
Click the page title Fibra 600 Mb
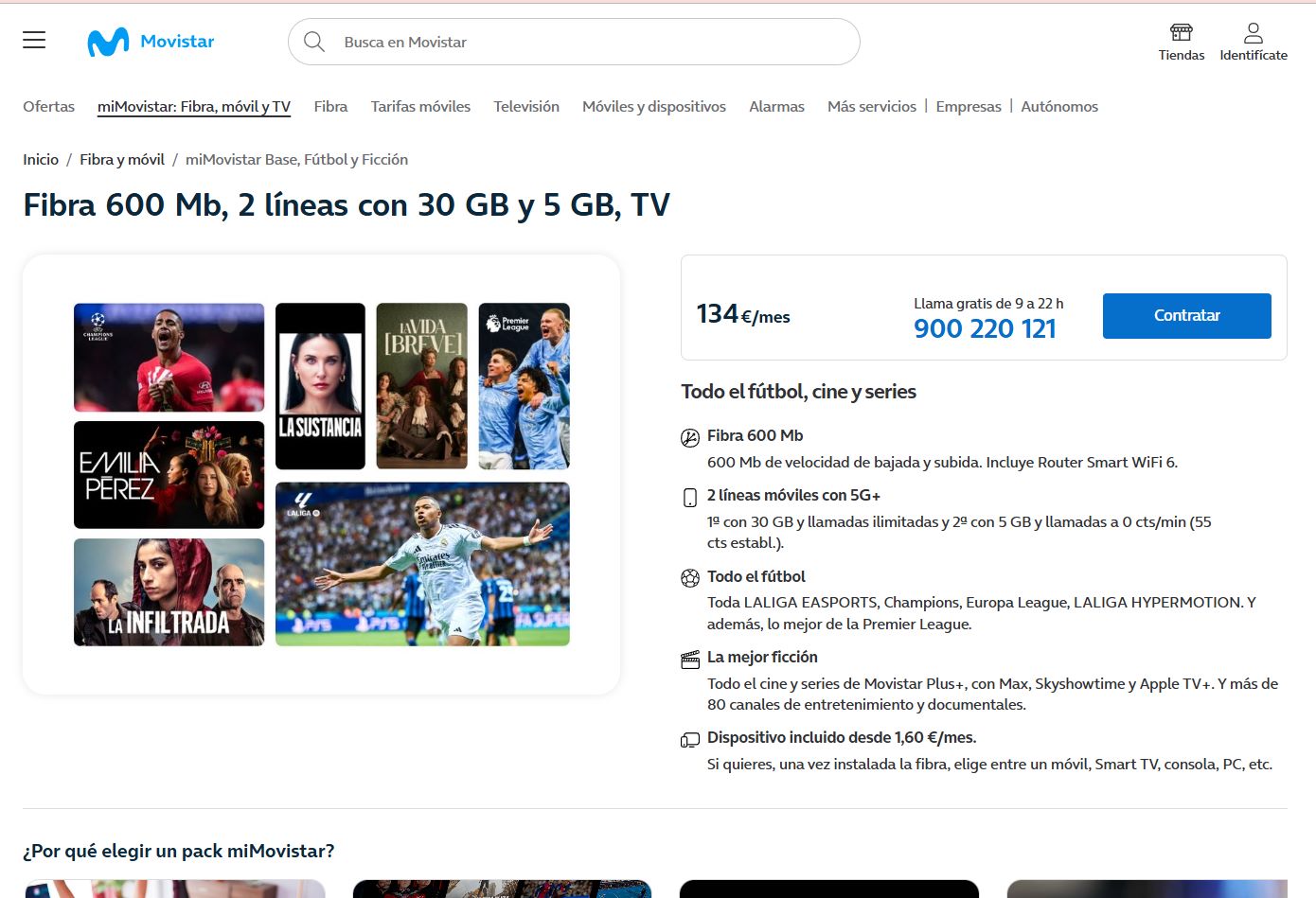coord(347,204)
